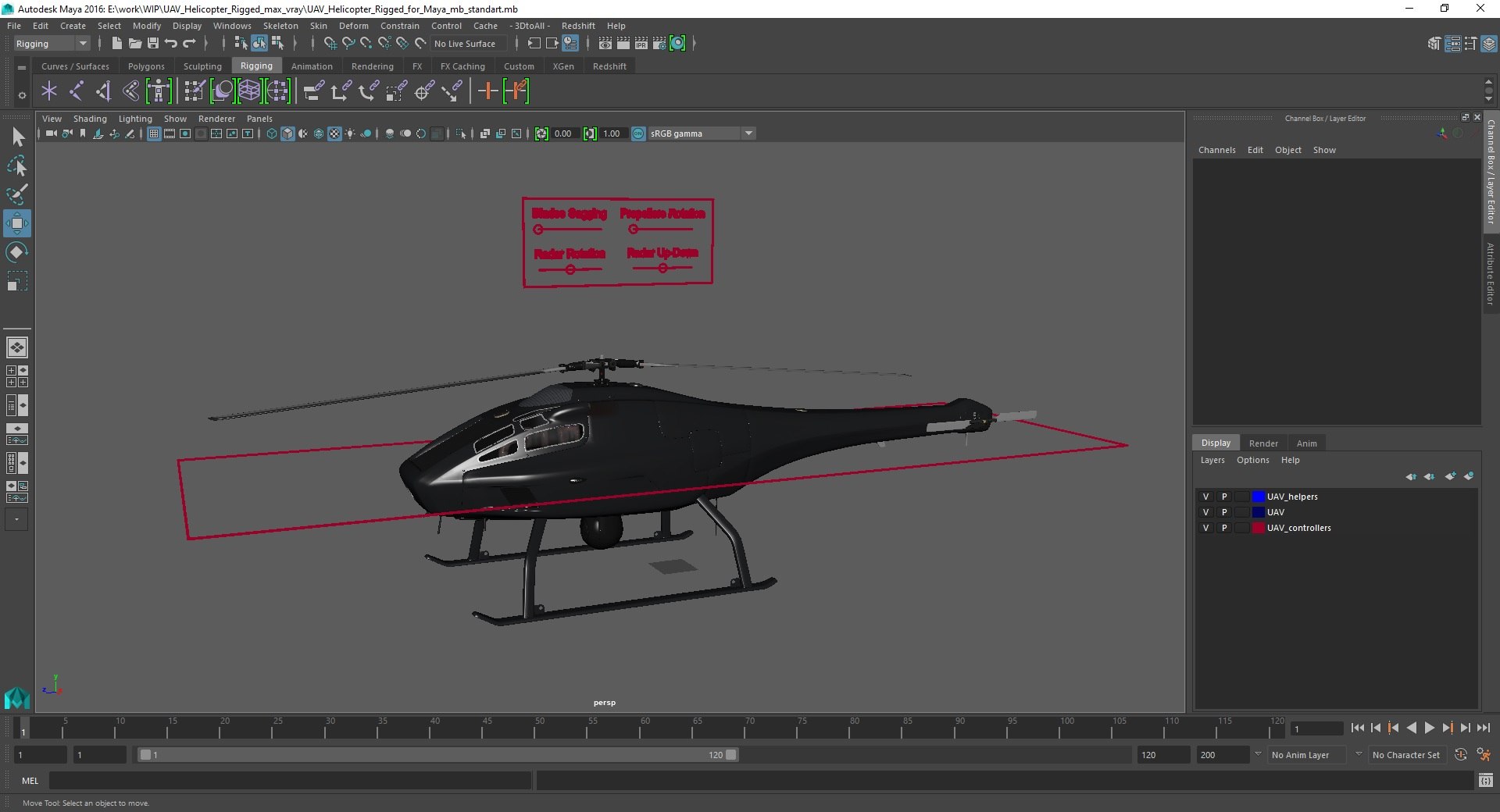Go to start of playback range
Viewport: 1500px width, 812px height.
(1357, 728)
